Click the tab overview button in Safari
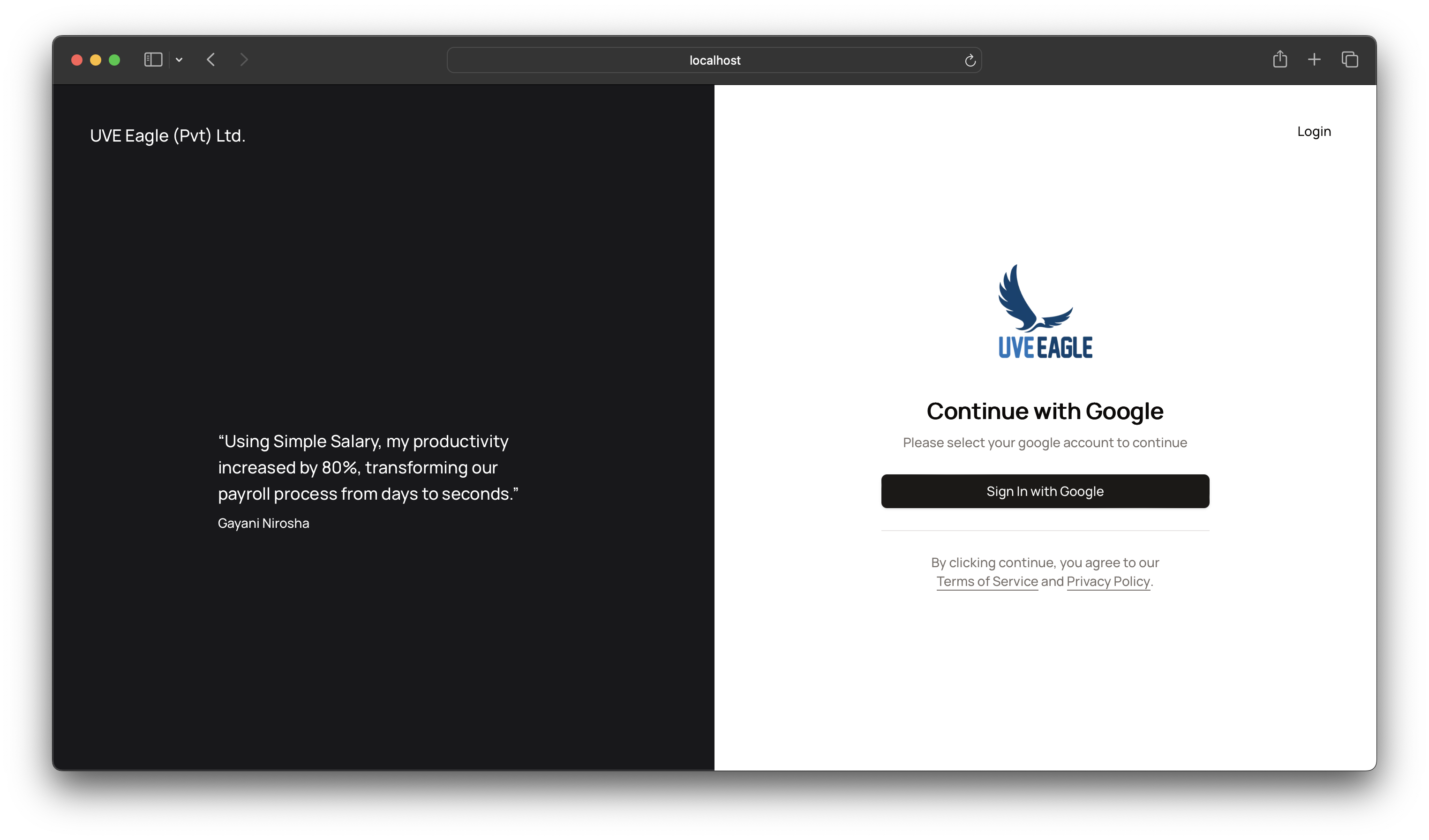 (x=1349, y=59)
